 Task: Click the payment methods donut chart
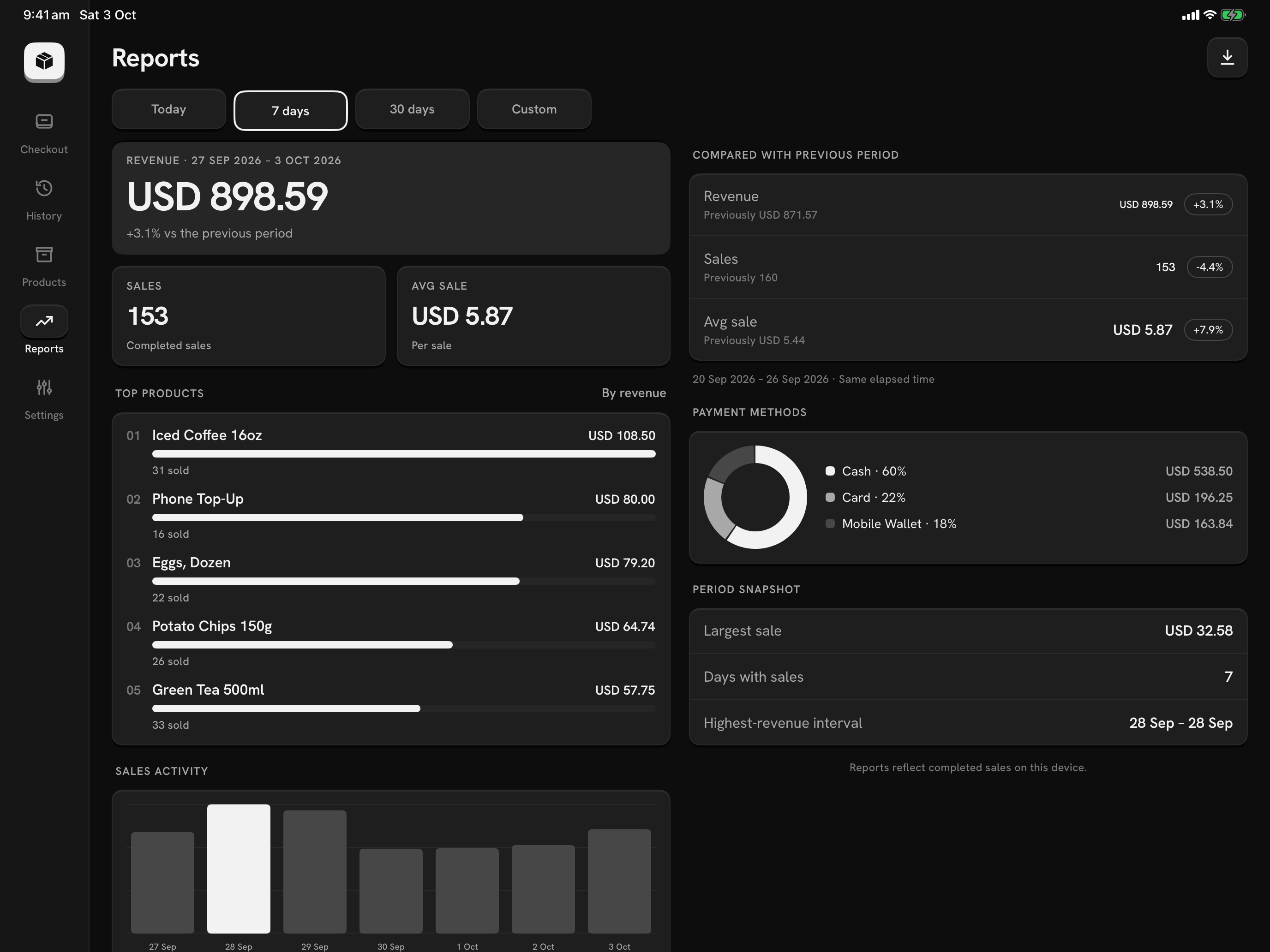pos(755,497)
